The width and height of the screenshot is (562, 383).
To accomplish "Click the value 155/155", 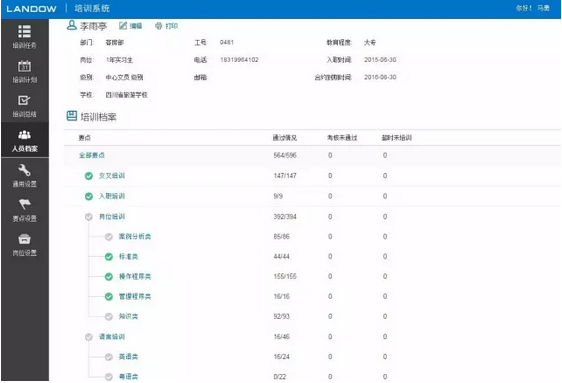I will click(x=285, y=277).
